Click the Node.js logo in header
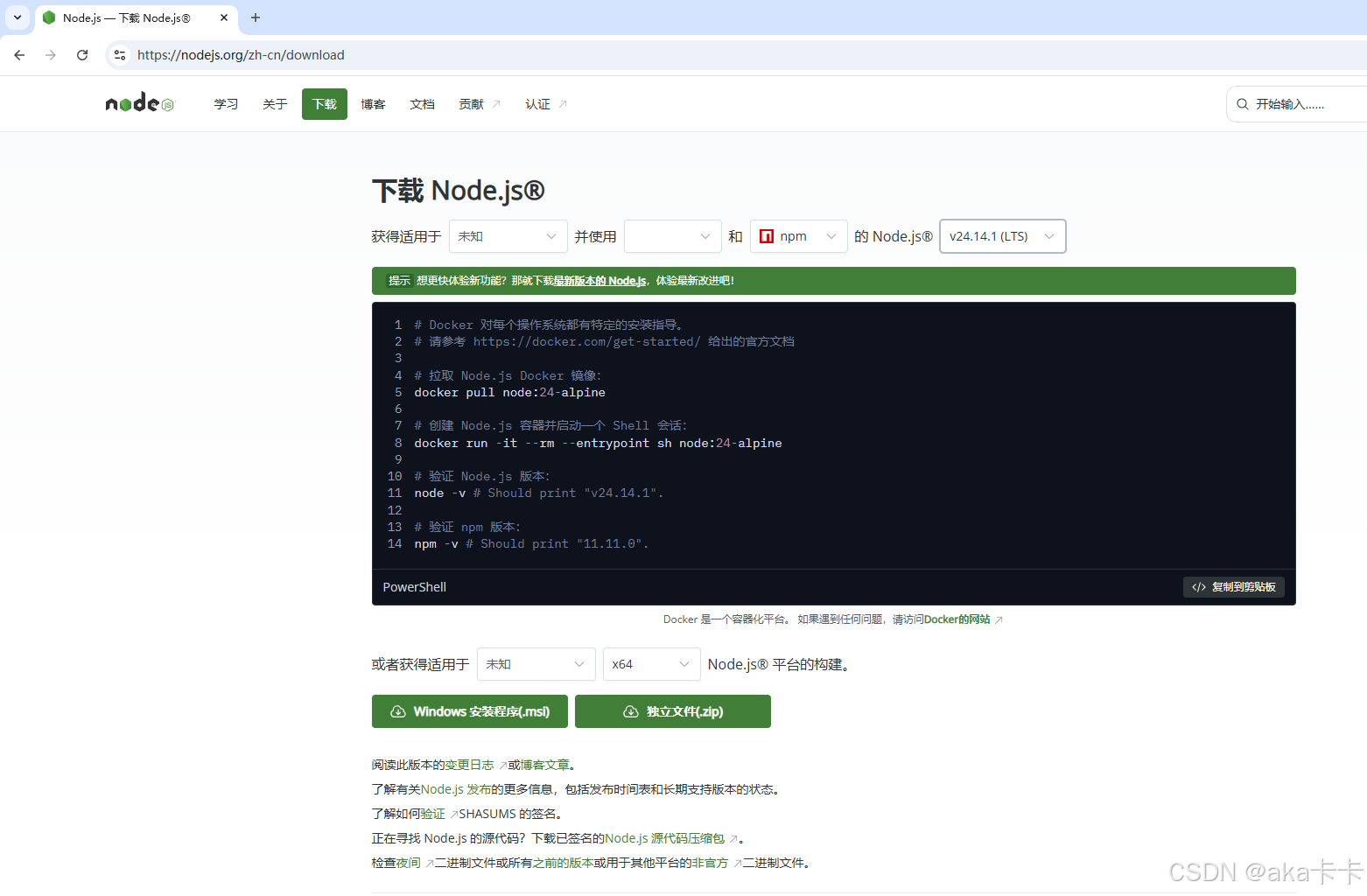Image resolution: width=1367 pixels, height=896 pixels. click(x=140, y=103)
